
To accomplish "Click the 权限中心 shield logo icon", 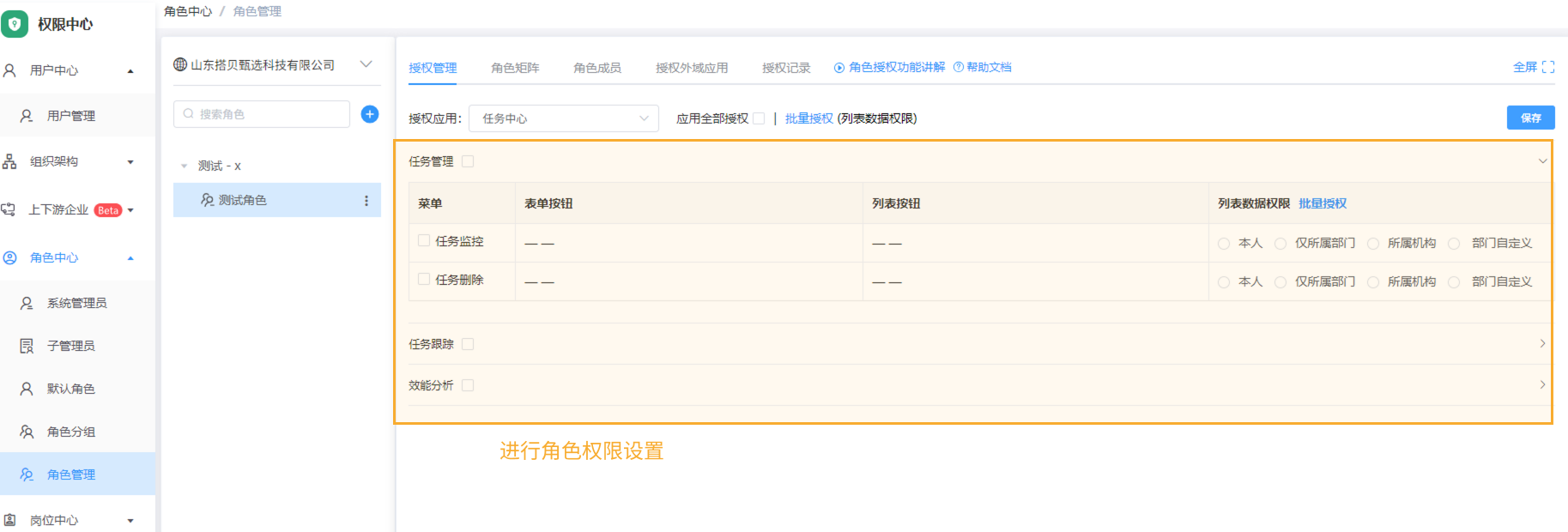I will [15, 24].
